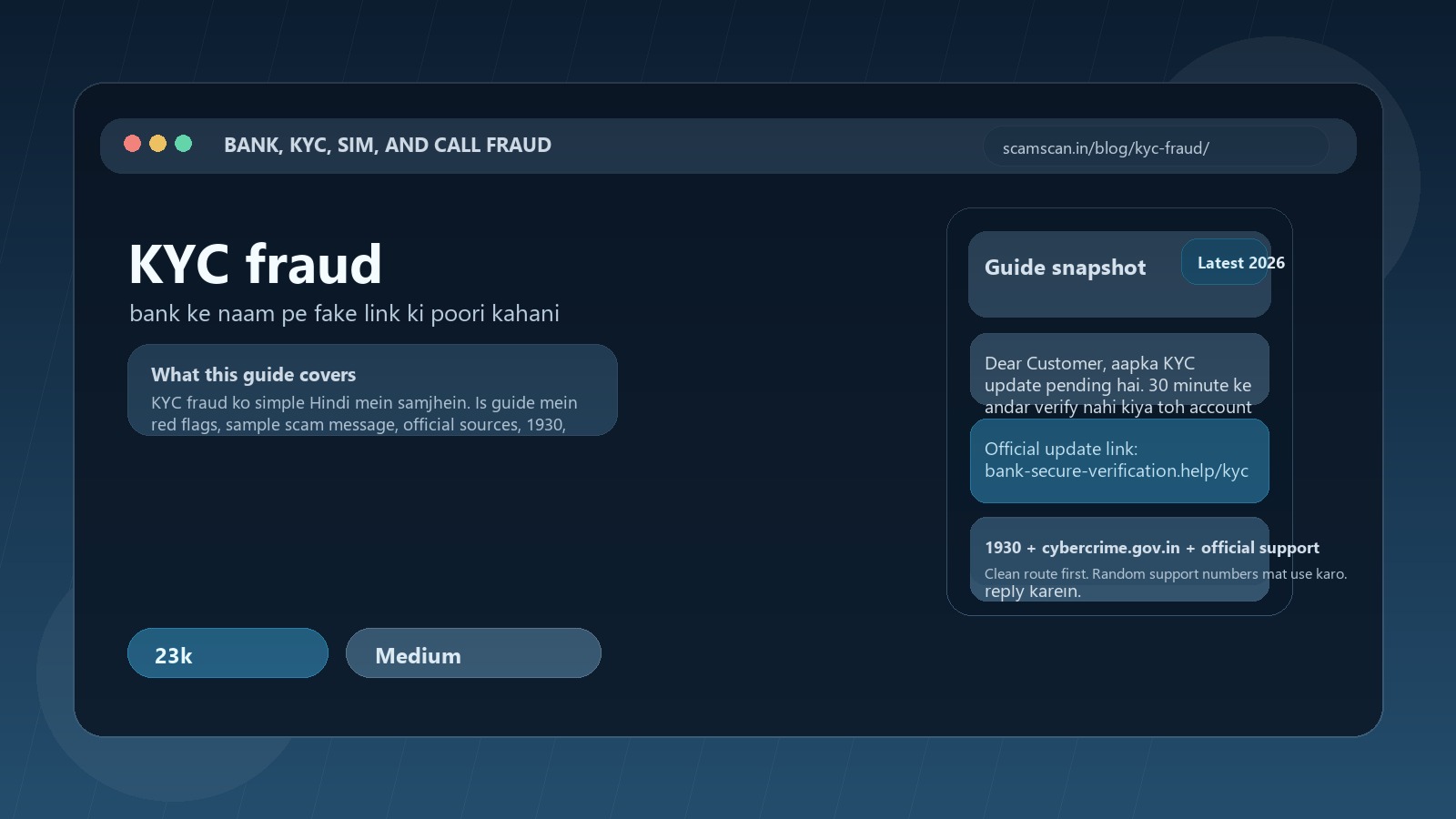The width and height of the screenshot is (1456, 819).
Task: Click the green traffic light circle
Action: point(183,144)
